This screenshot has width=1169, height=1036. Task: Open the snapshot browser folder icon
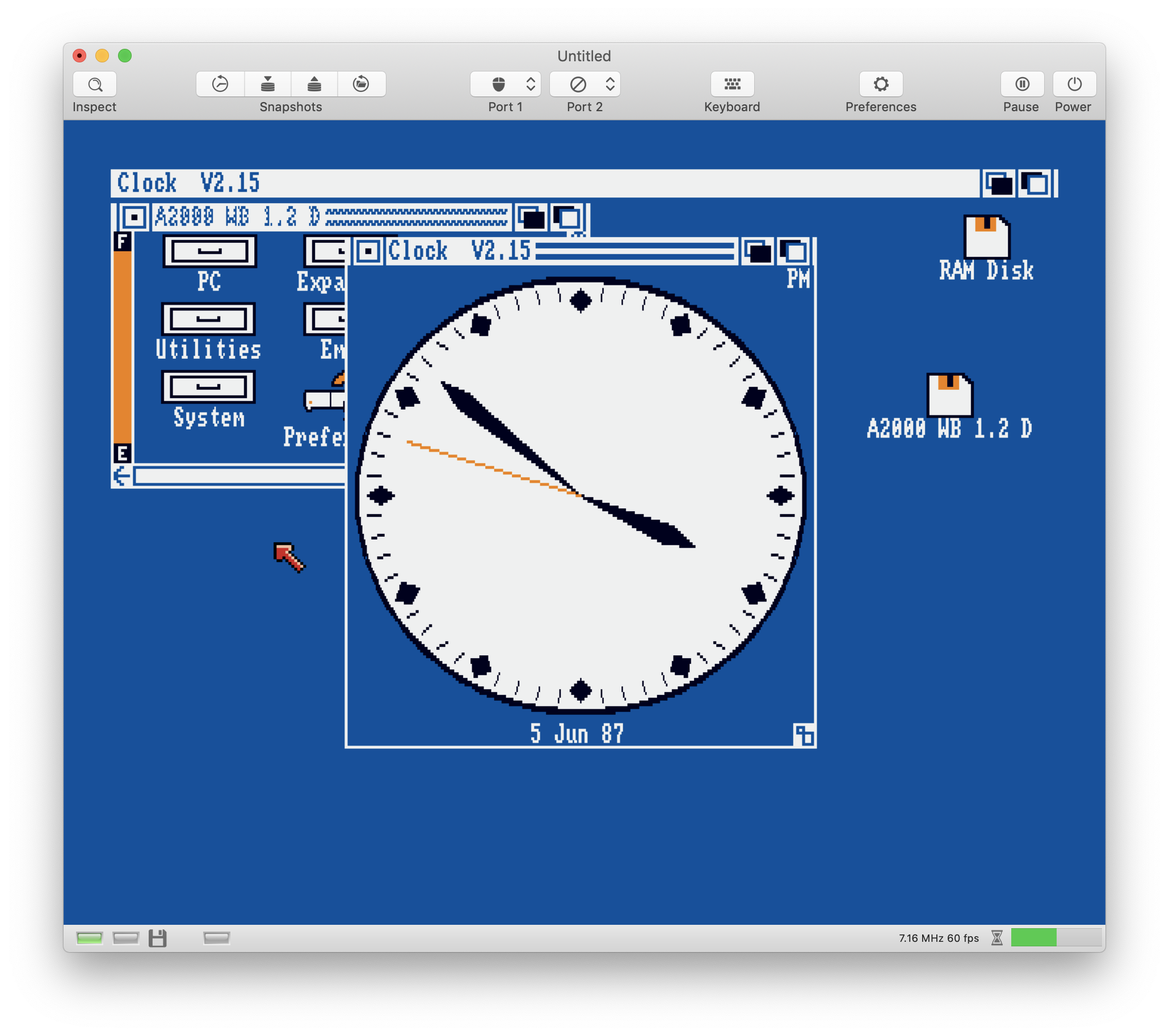[x=361, y=85]
